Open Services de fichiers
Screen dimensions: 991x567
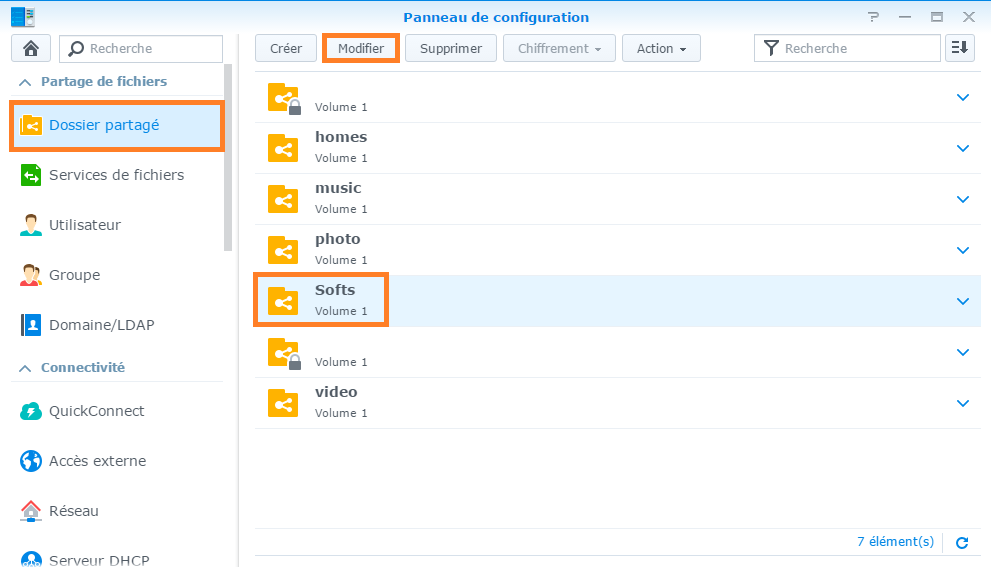(x=116, y=175)
